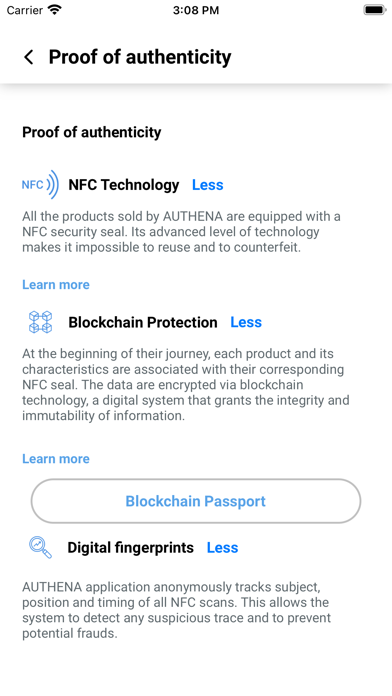Open the Blockchain Passport button

[196, 501]
